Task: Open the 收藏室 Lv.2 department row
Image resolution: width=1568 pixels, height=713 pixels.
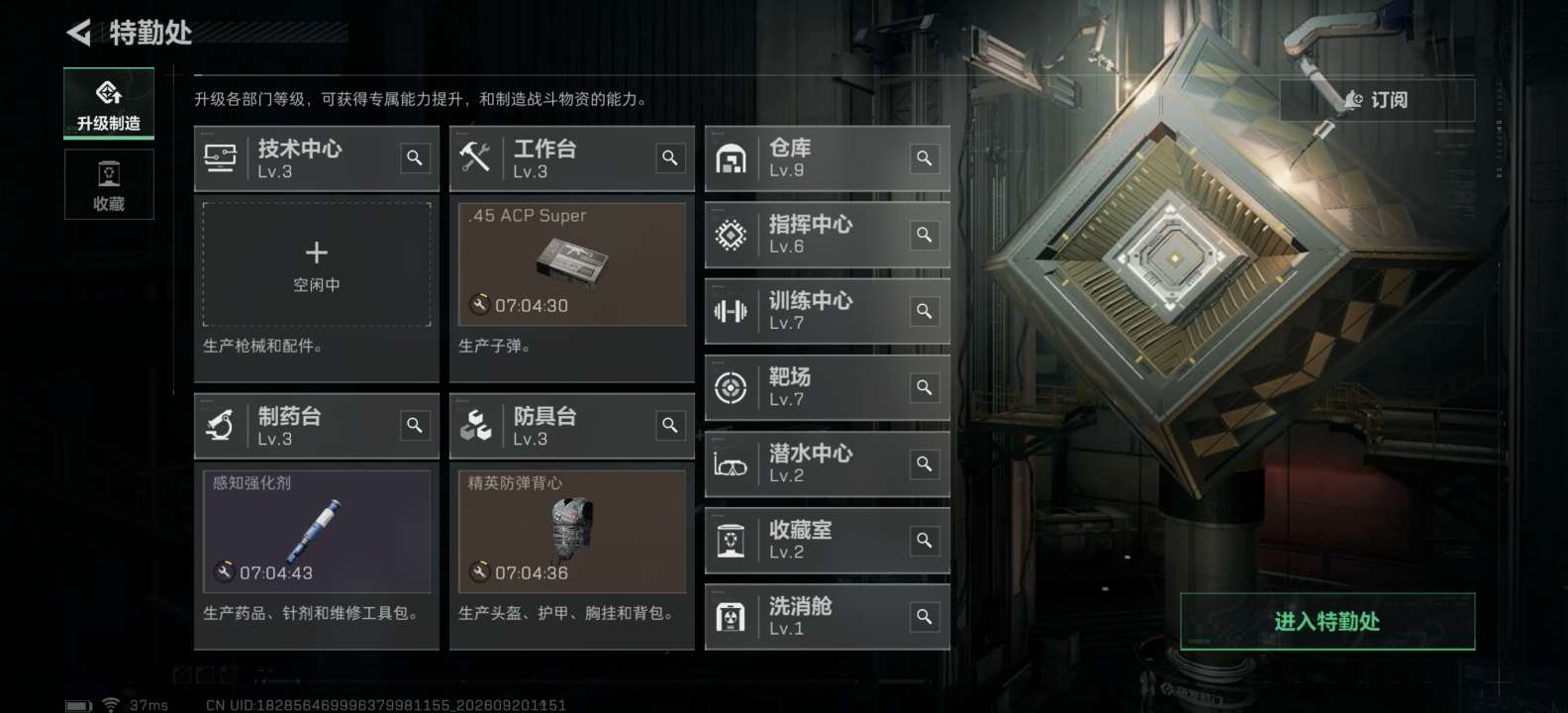Action: [x=828, y=541]
